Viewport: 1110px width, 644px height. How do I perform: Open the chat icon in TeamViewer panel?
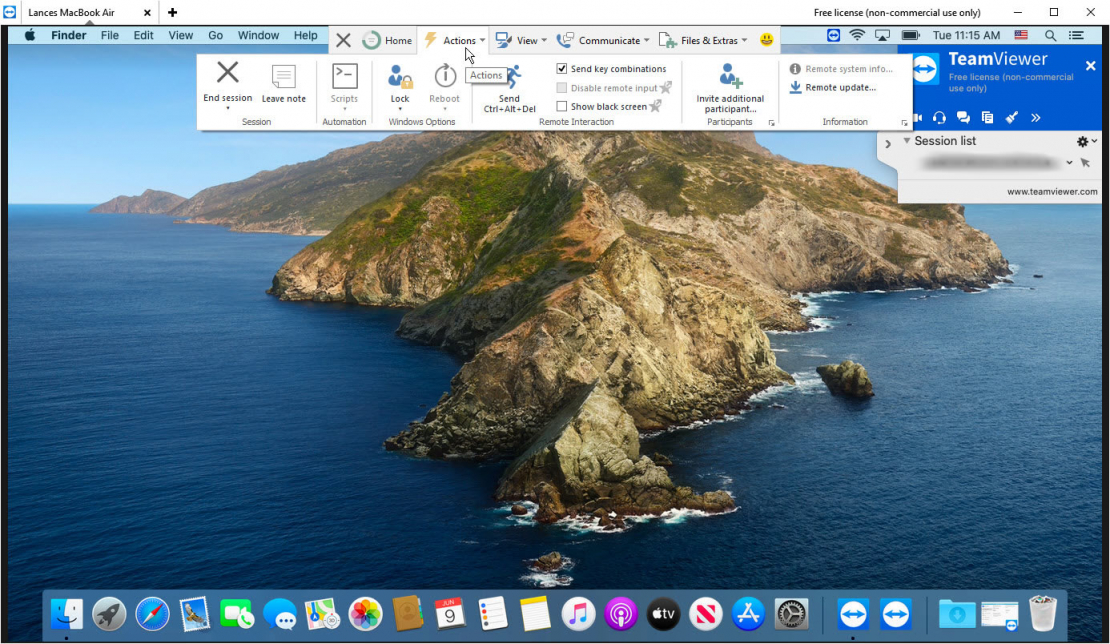[962, 117]
